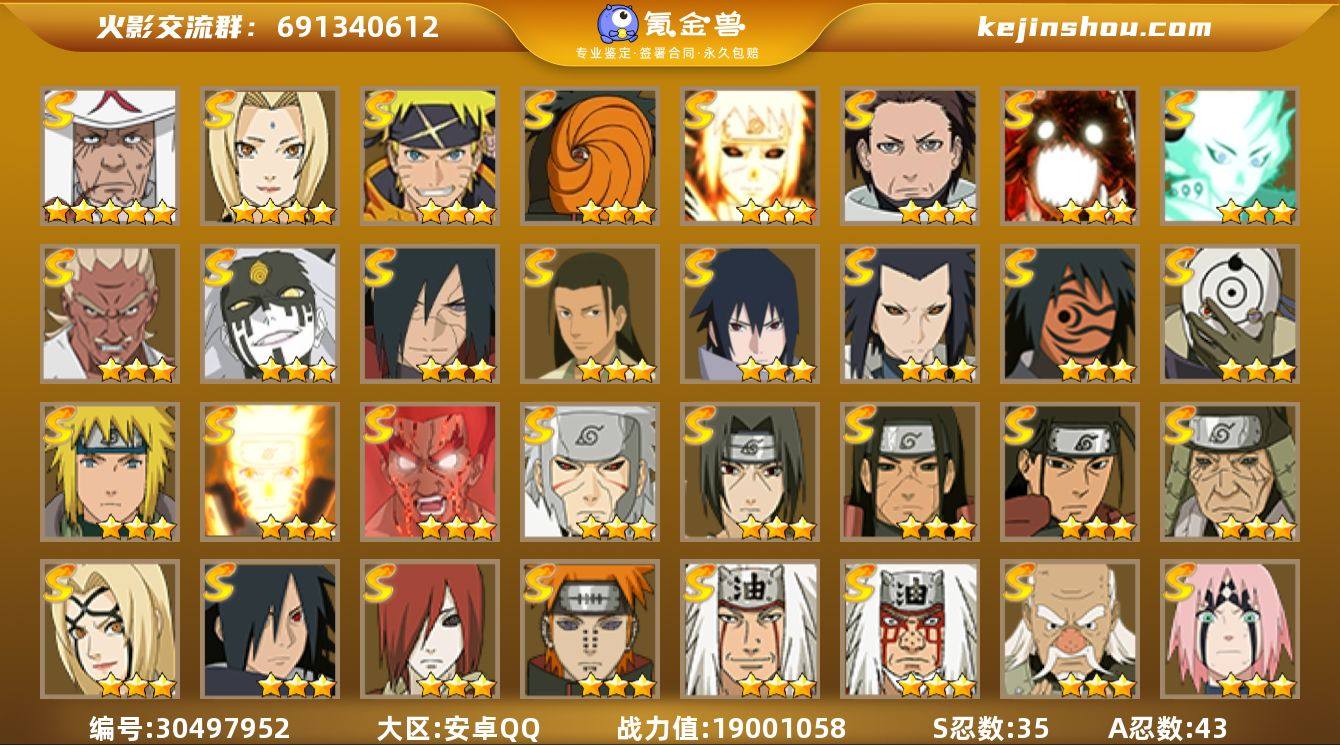The image size is (1340, 745).
Task: Click the 火影交流群 691340612 group number
Action: [x=268, y=27]
